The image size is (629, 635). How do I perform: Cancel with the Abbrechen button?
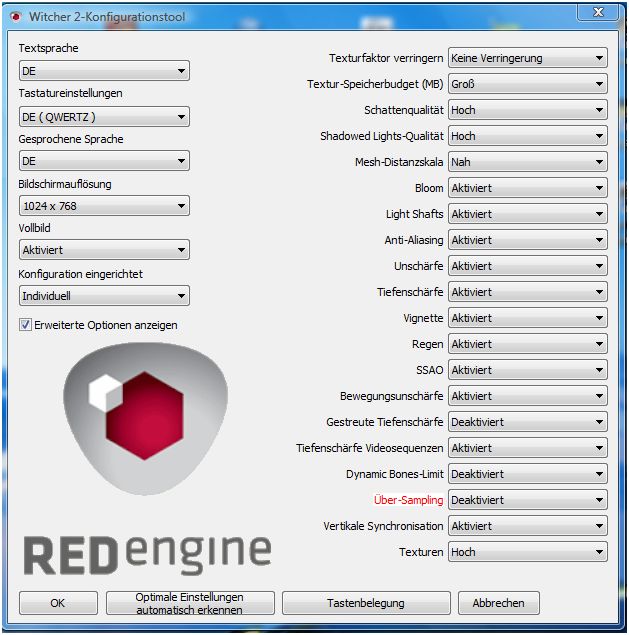[499, 603]
